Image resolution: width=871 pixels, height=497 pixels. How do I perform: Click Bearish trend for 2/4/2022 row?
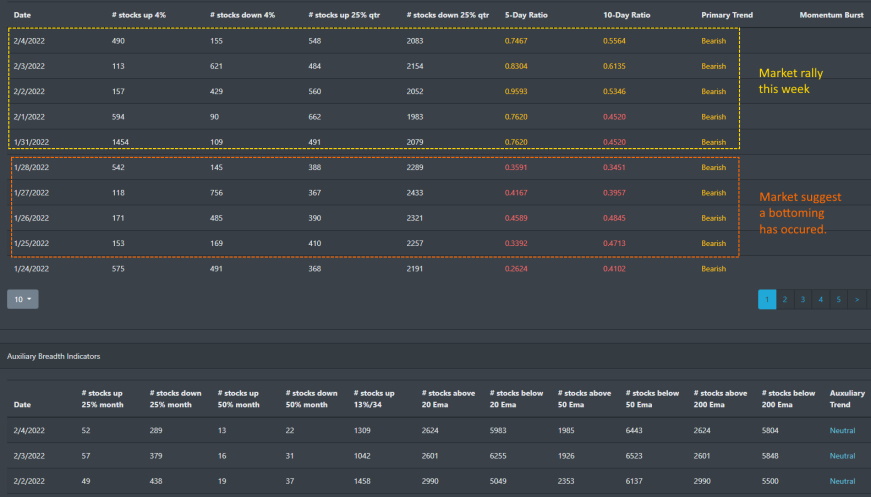click(714, 41)
